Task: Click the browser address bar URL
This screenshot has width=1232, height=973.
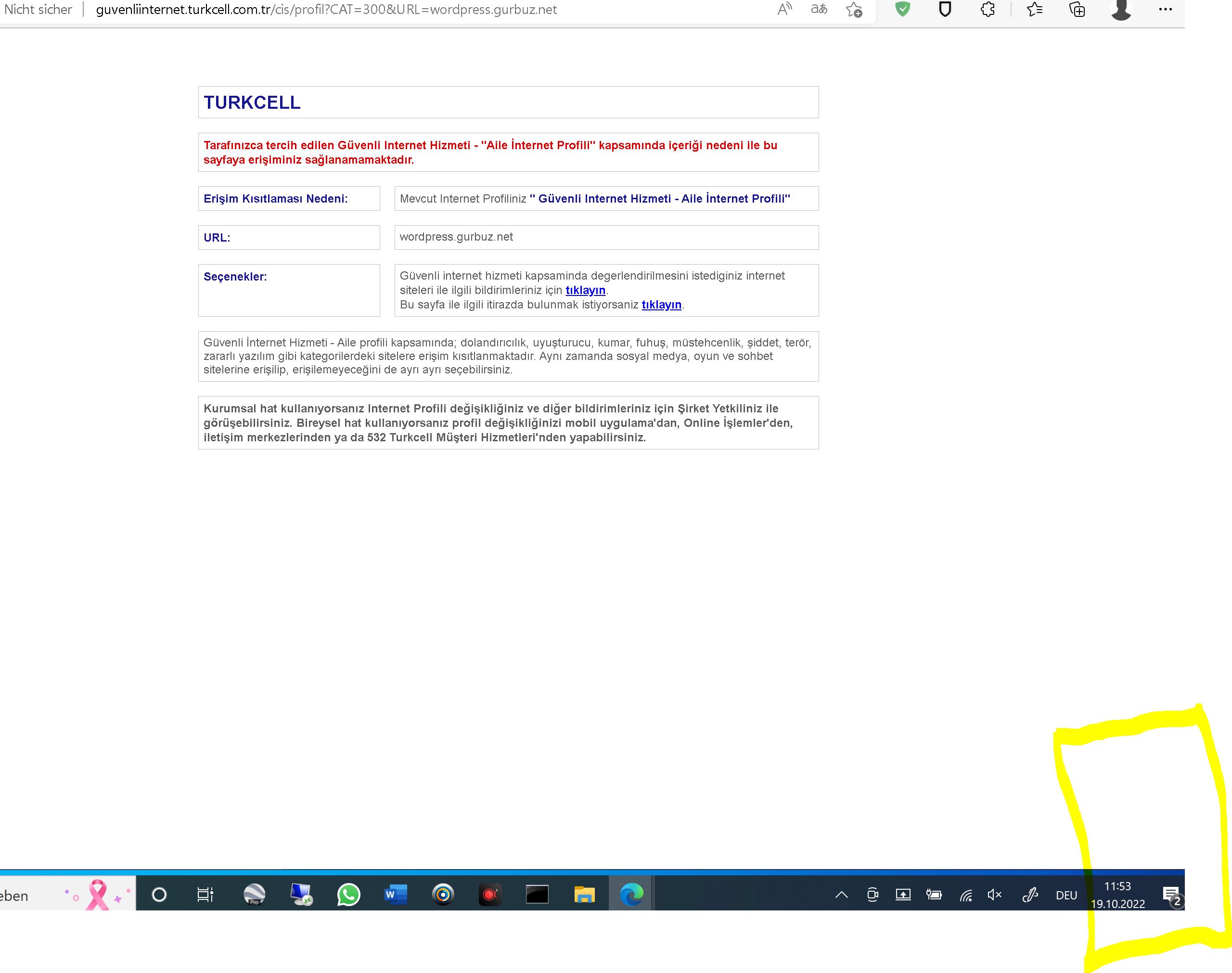Action: coord(326,10)
